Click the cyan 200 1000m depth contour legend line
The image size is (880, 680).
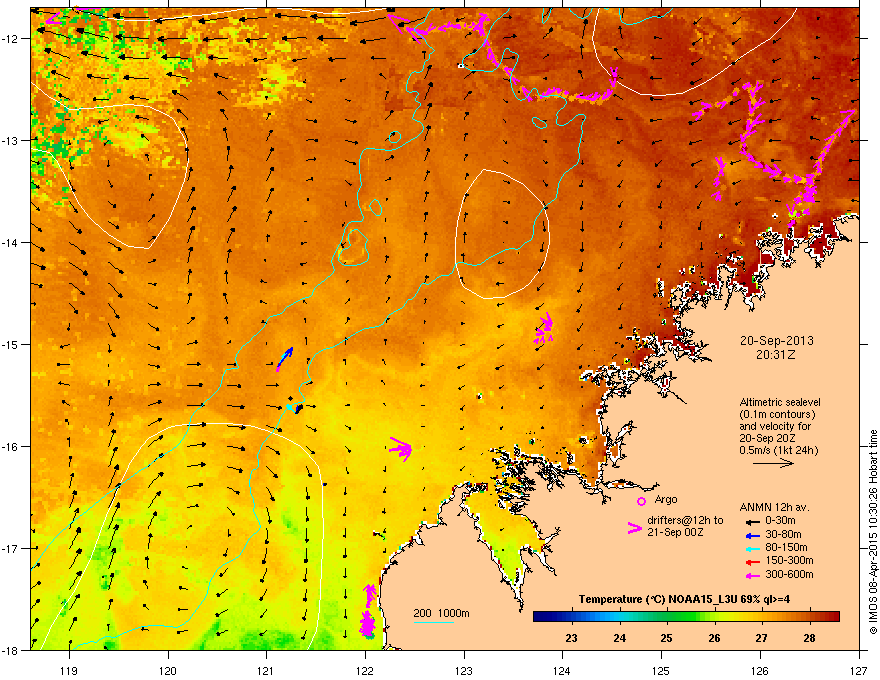click(x=433, y=622)
